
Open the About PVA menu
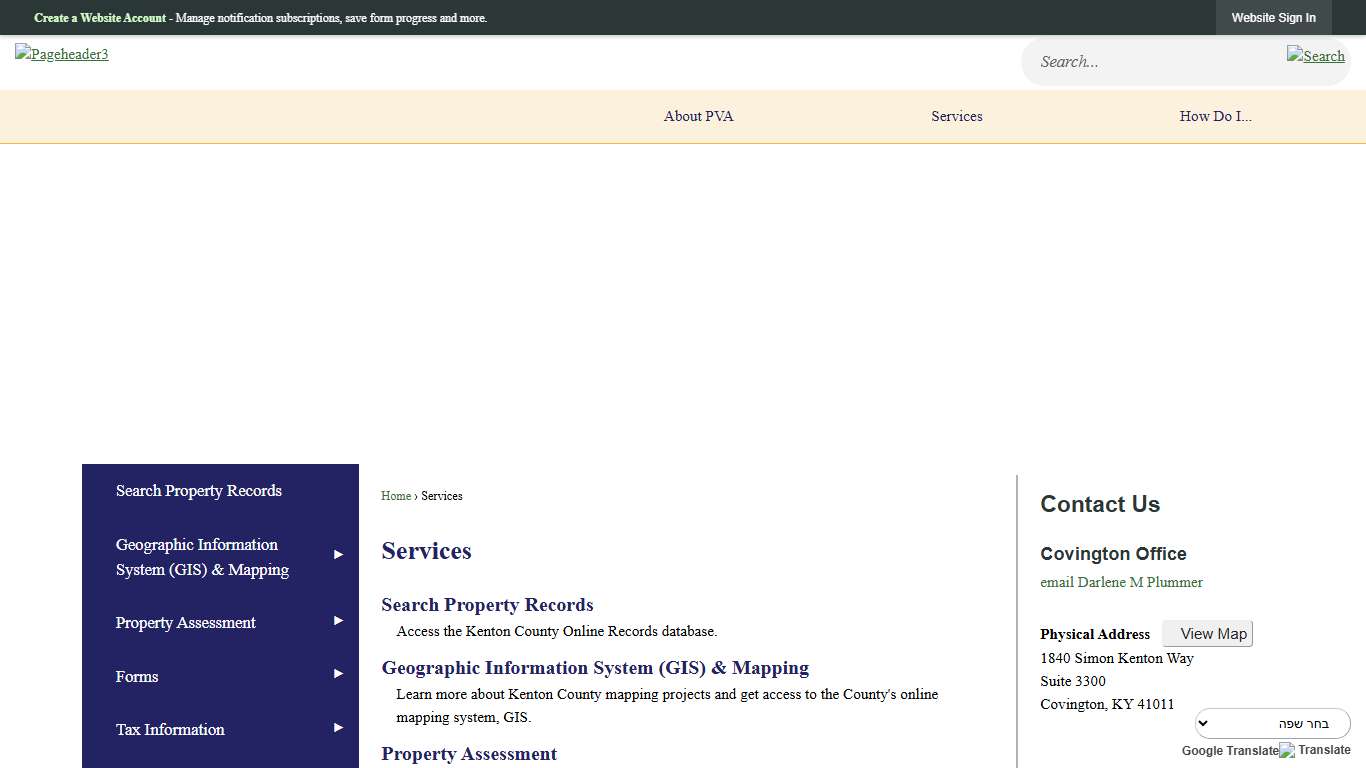coord(698,116)
